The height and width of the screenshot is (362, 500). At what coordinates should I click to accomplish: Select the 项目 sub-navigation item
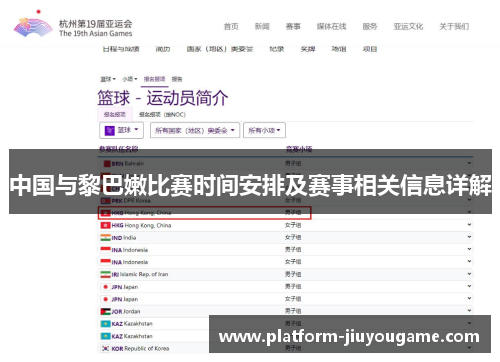(x=370, y=49)
